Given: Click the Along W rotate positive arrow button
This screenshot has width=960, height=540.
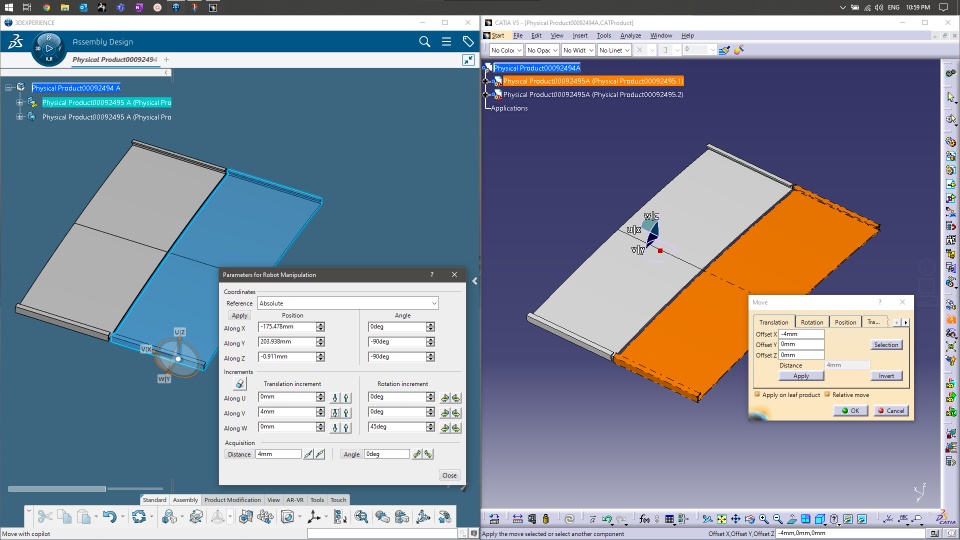Looking at the screenshot, I should click(456, 428).
